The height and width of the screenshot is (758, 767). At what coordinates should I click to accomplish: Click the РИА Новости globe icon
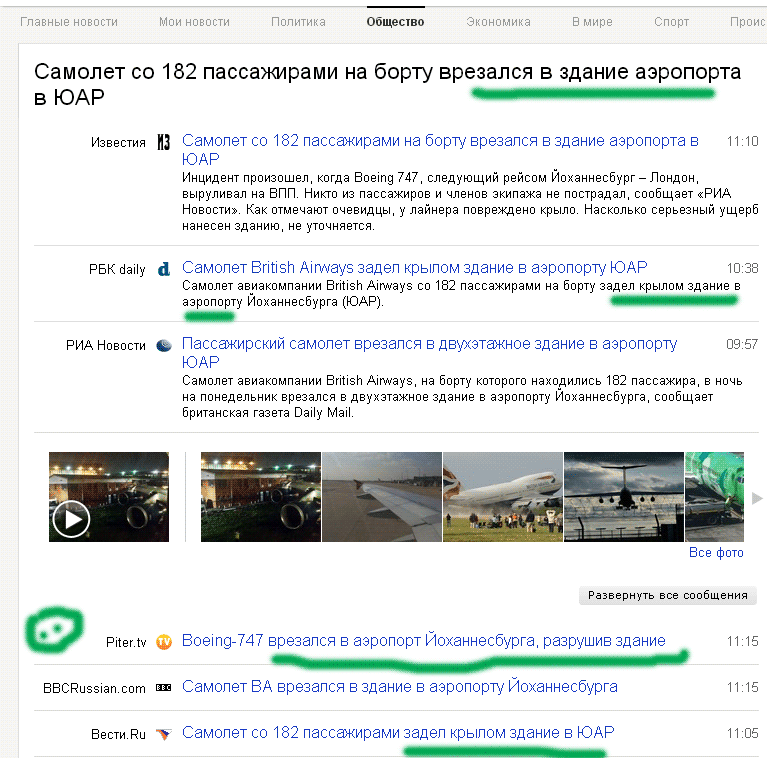tap(164, 345)
